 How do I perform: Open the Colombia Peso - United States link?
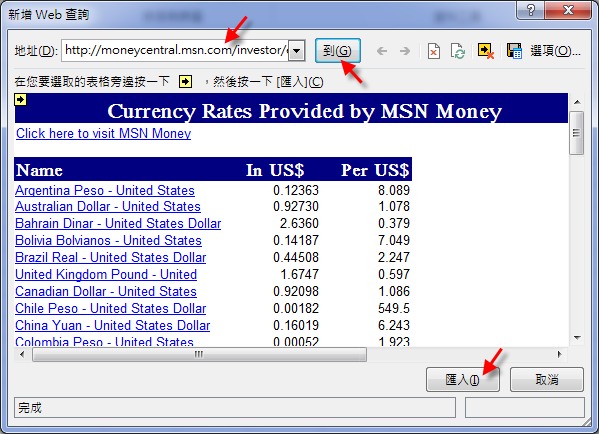coord(104,341)
